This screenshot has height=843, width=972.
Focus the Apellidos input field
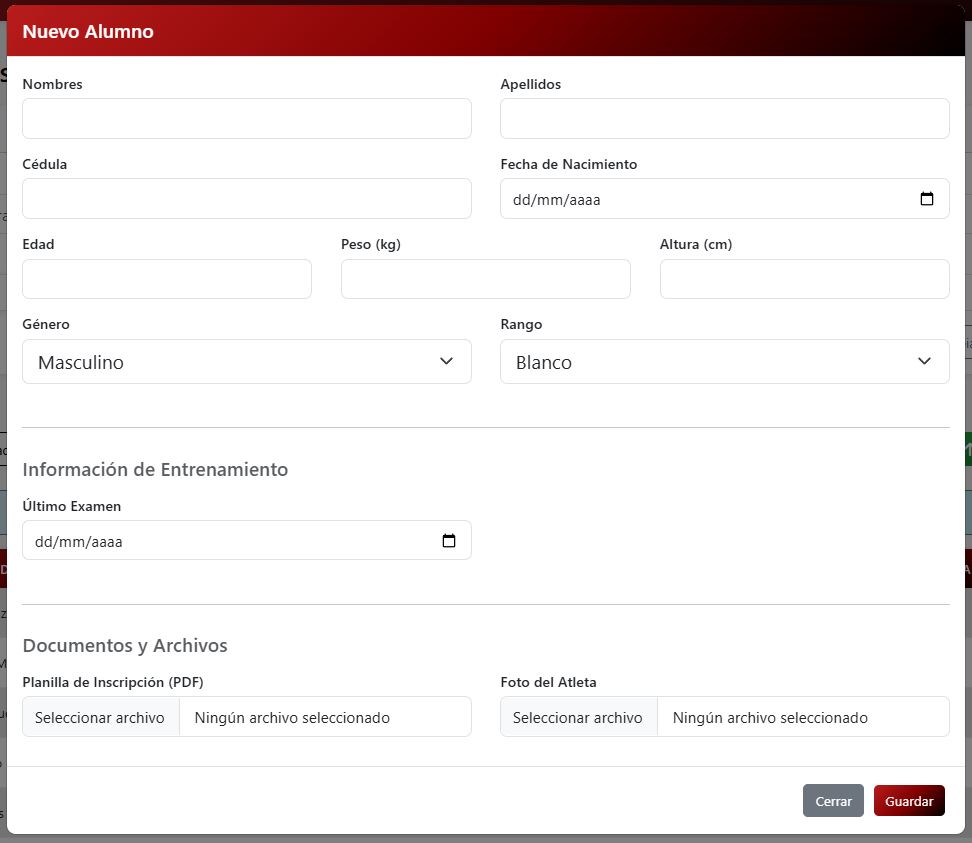(724, 119)
